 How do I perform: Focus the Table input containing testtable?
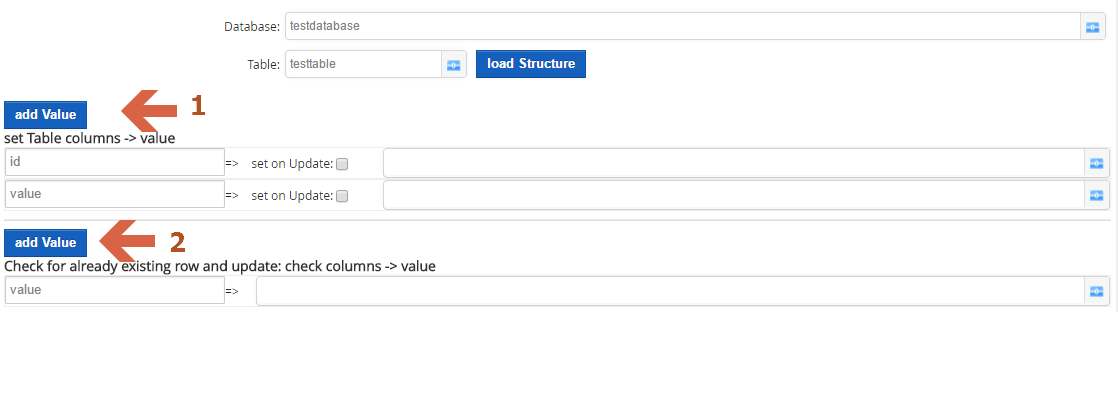click(x=364, y=64)
